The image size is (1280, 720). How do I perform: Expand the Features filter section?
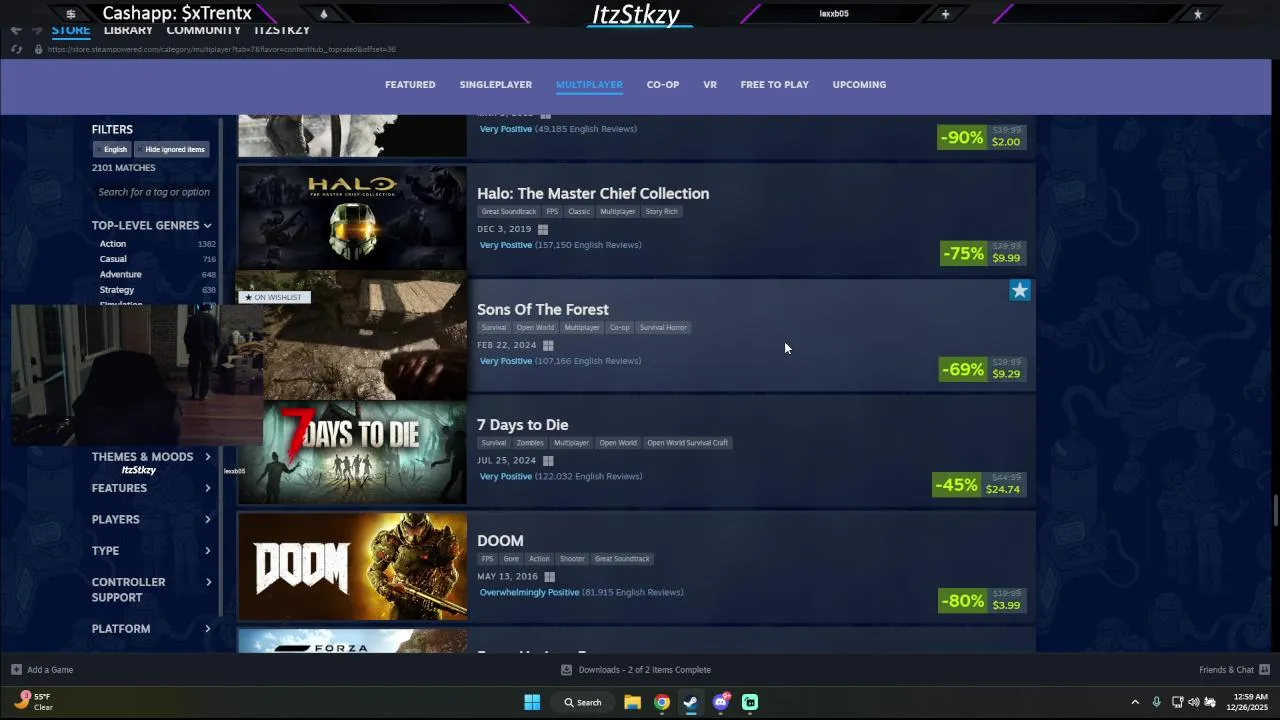coord(152,488)
